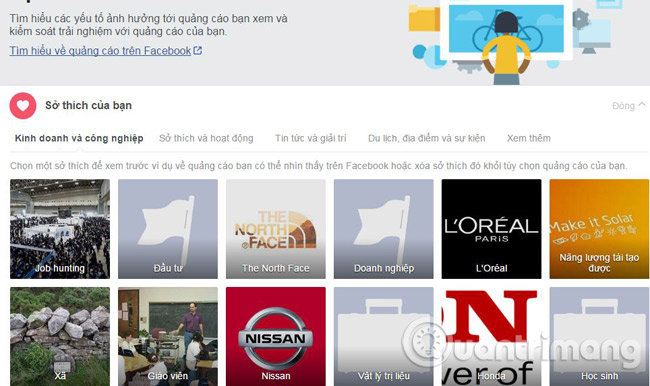Image resolution: width=650 pixels, height=386 pixels.
Task: Switch to the 'Sở thích và hoạt động' tab
Action: (x=206, y=138)
